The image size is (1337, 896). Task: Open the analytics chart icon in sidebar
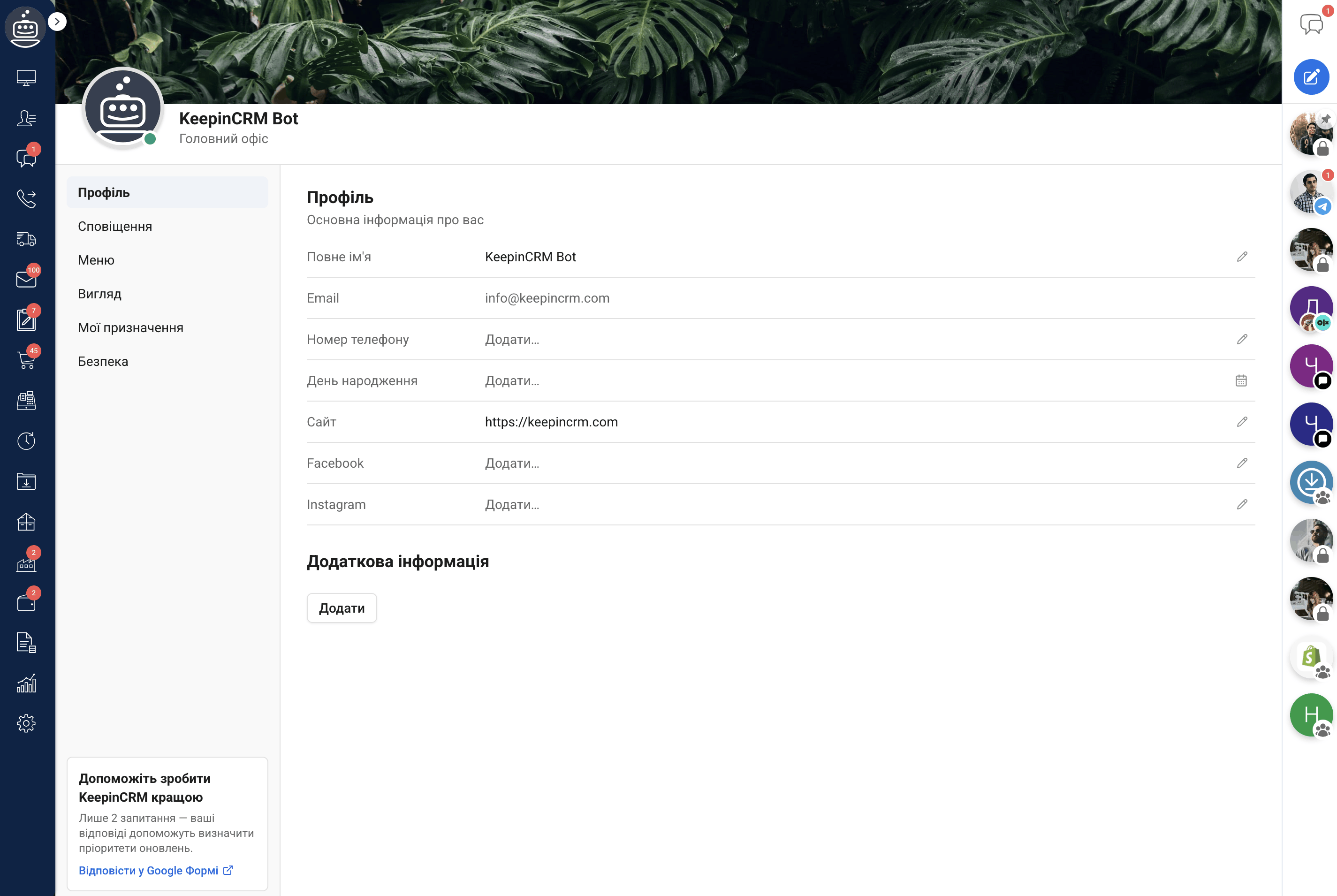(x=26, y=683)
